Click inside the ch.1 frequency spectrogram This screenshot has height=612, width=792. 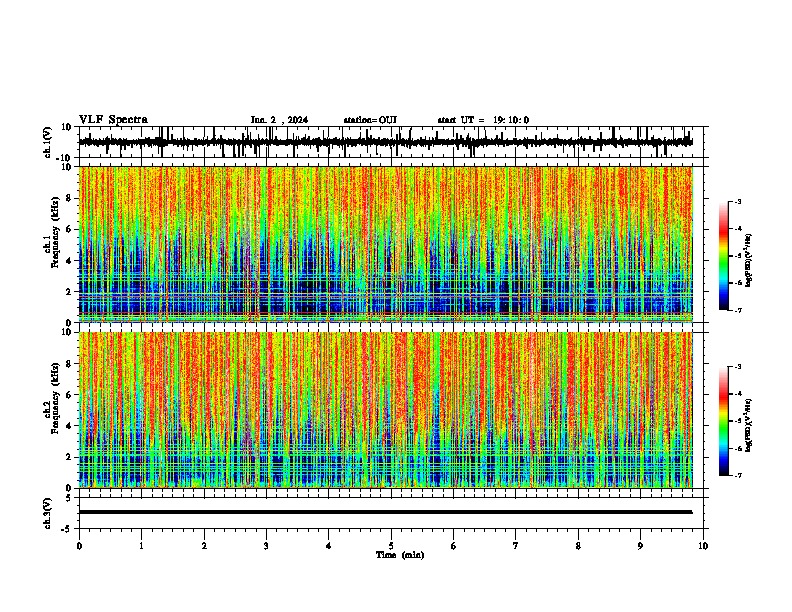[x=385, y=244]
